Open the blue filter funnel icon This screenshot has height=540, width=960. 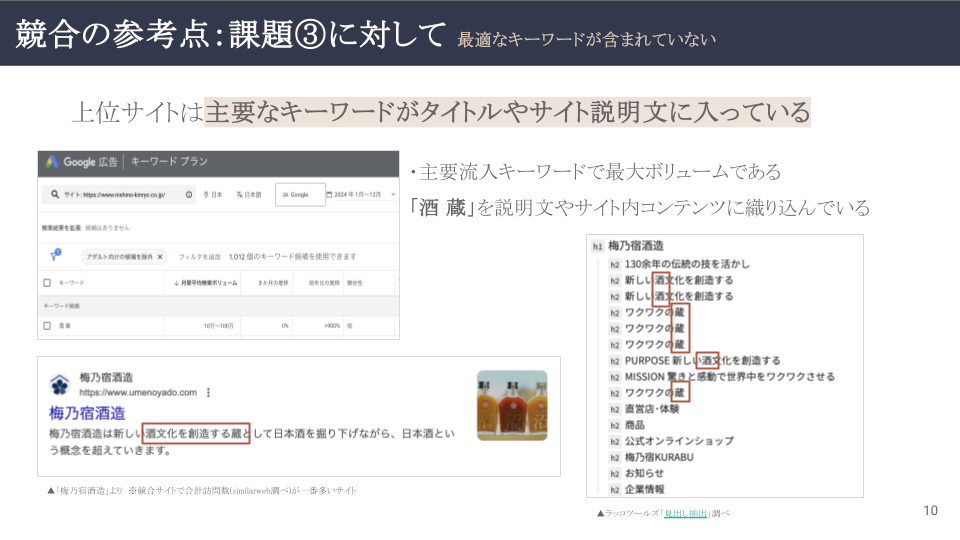click(56, 256)
